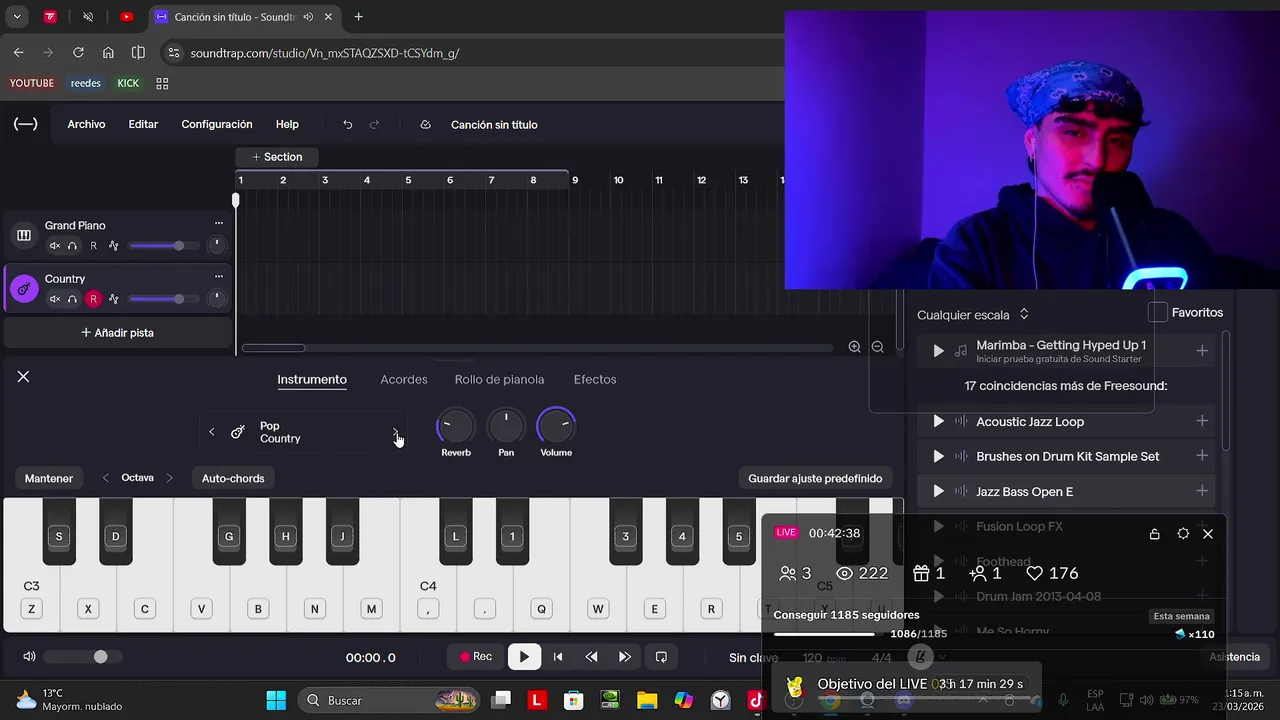Click the cloud save status icon
Screen dimensions: 1280x720
425,125
